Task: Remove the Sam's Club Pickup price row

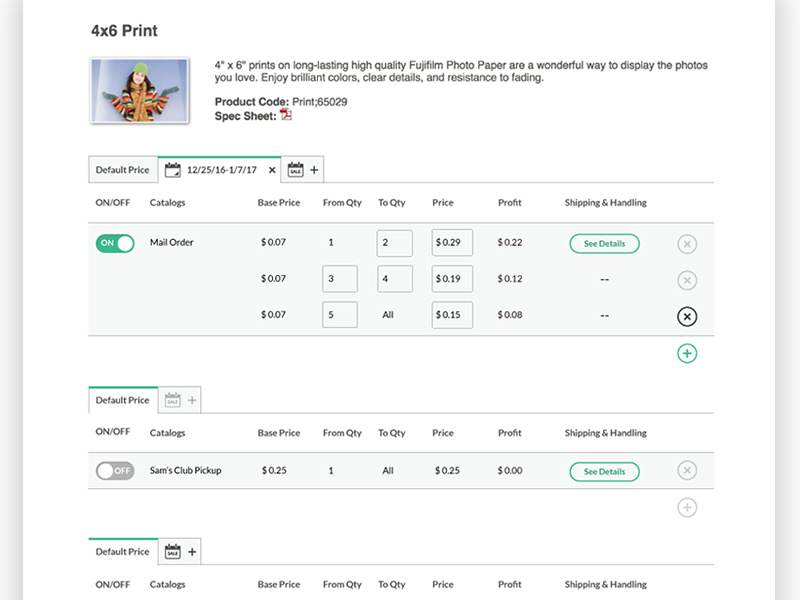Action: click(687, 471)
